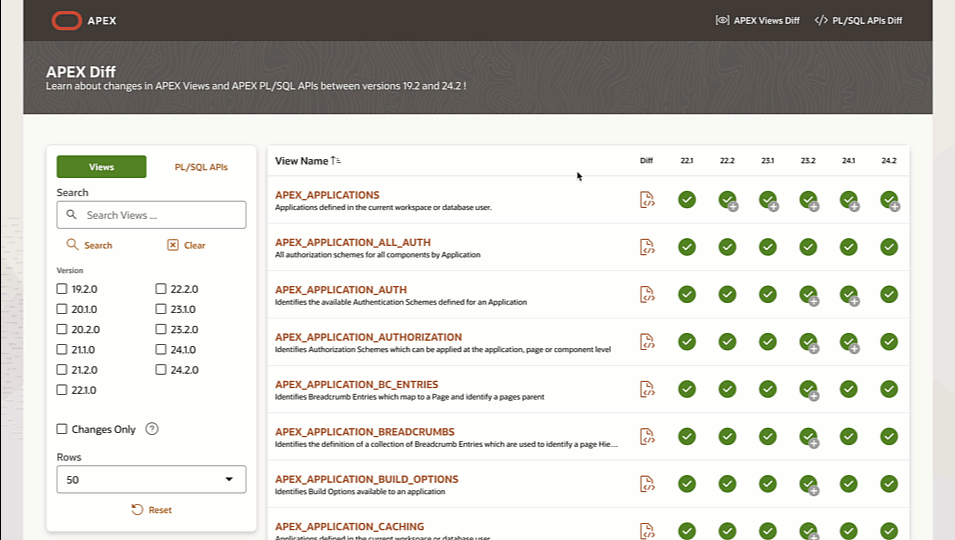Click the 24.1 check icon for APEX_APPLICATION_BREADCRUMBS
This screenshot has width=955, height=540.
849,437
